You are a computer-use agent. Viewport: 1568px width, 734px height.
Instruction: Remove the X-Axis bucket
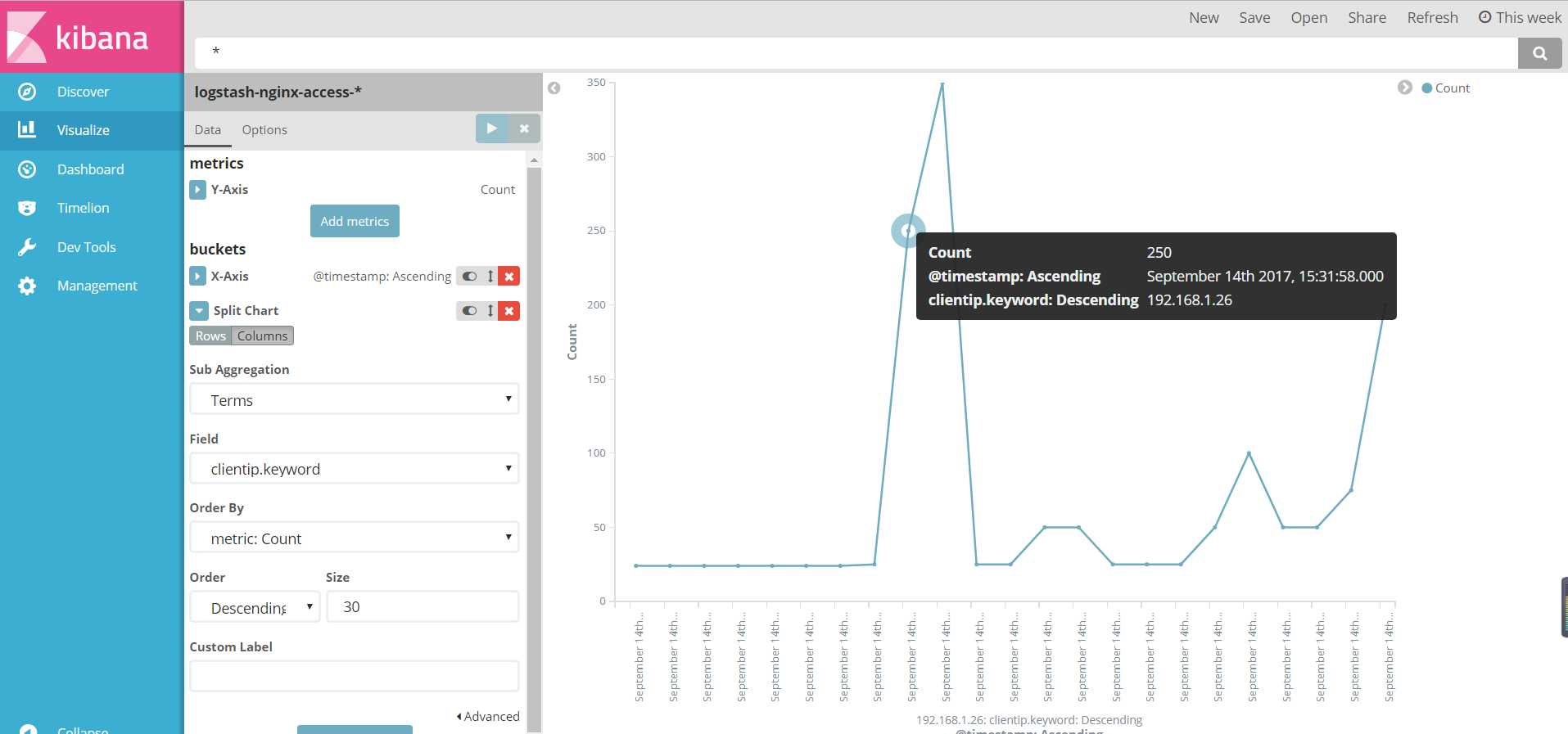point(509,277)
